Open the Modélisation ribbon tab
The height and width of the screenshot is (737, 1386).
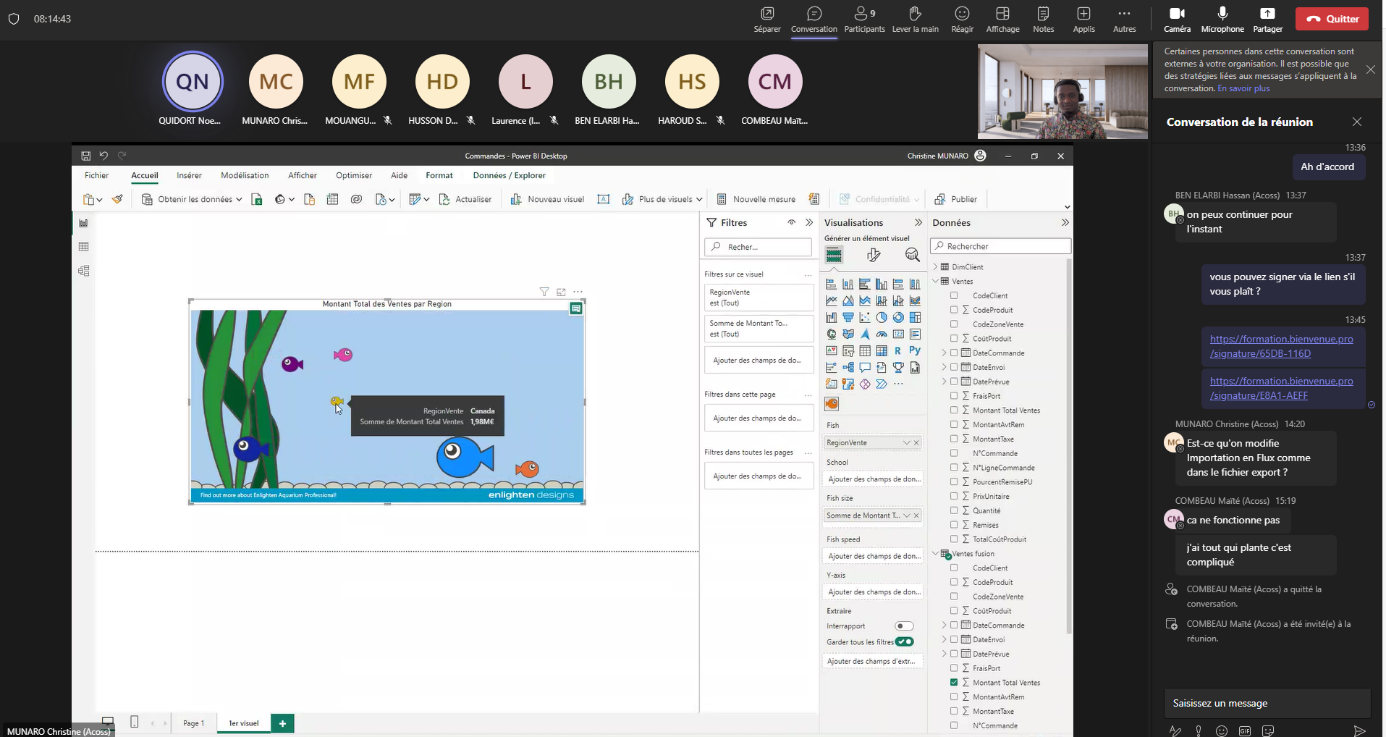244,175
